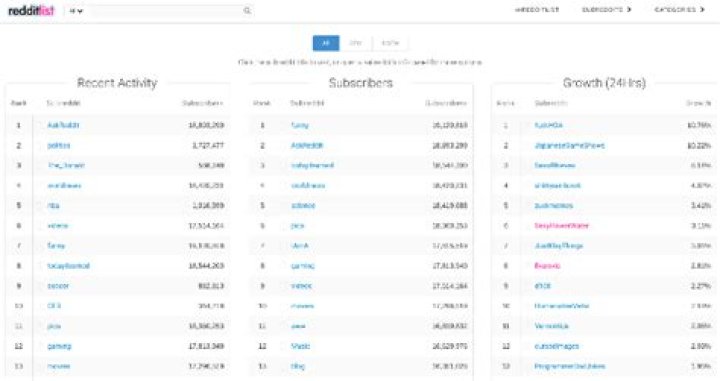Open AskReddit in Recent Activity list

click(x=63, y=125)
